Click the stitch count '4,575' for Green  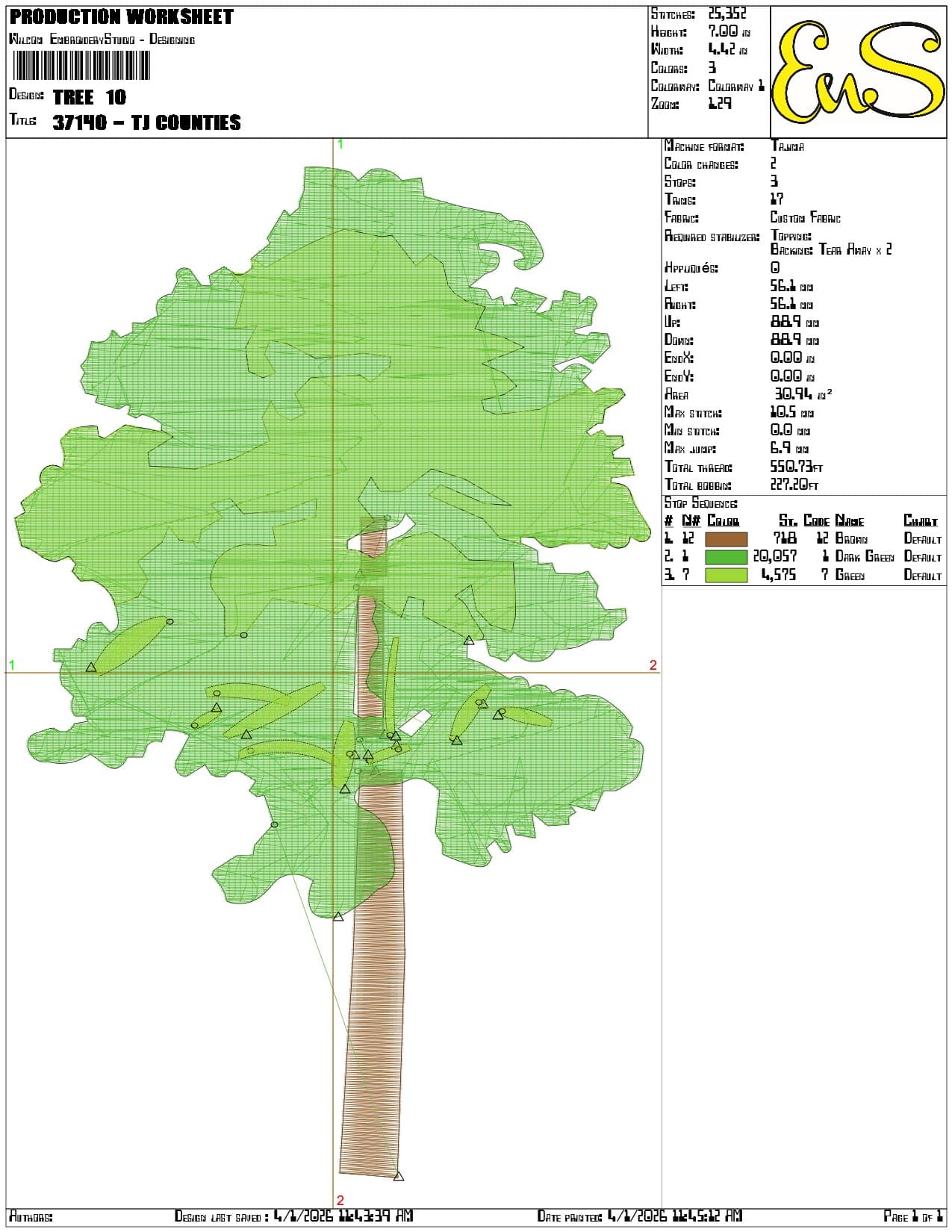tap(779, 575)
